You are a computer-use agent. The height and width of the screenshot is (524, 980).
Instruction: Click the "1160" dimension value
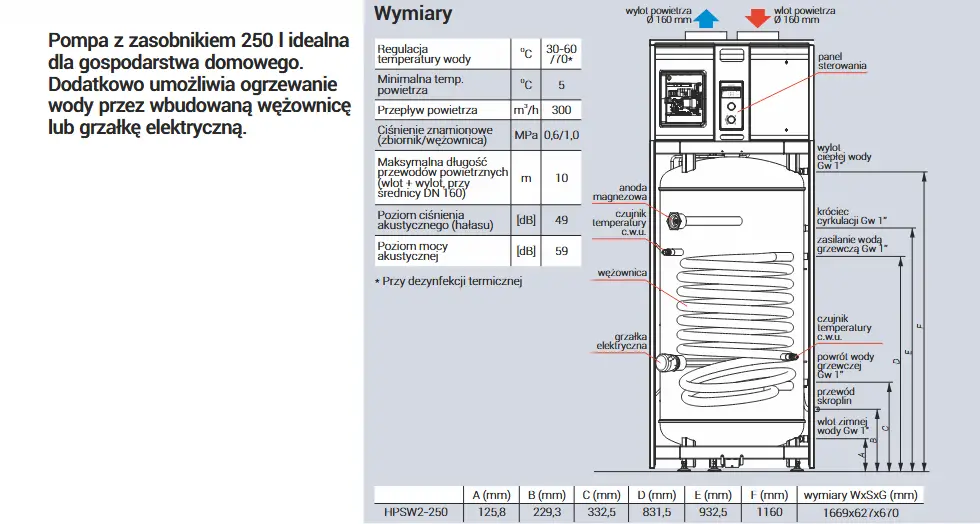point(769,512)
